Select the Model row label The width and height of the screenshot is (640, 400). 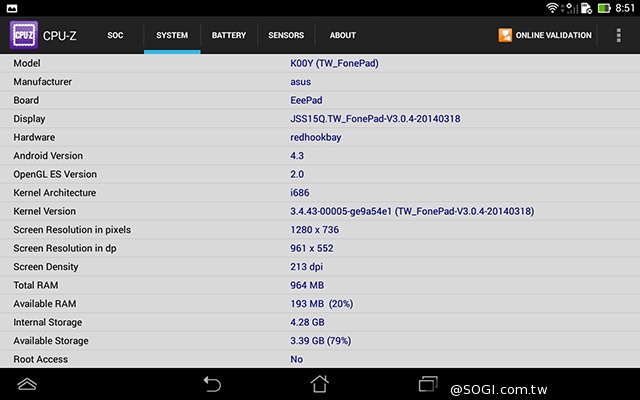click(x=27, y=63)
